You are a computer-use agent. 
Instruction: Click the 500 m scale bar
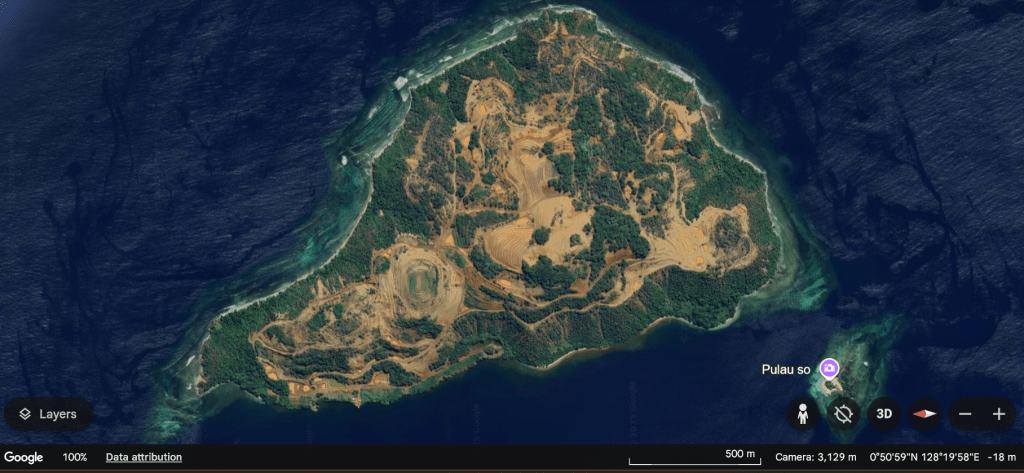pyautogui.click(x=692, y=459)
